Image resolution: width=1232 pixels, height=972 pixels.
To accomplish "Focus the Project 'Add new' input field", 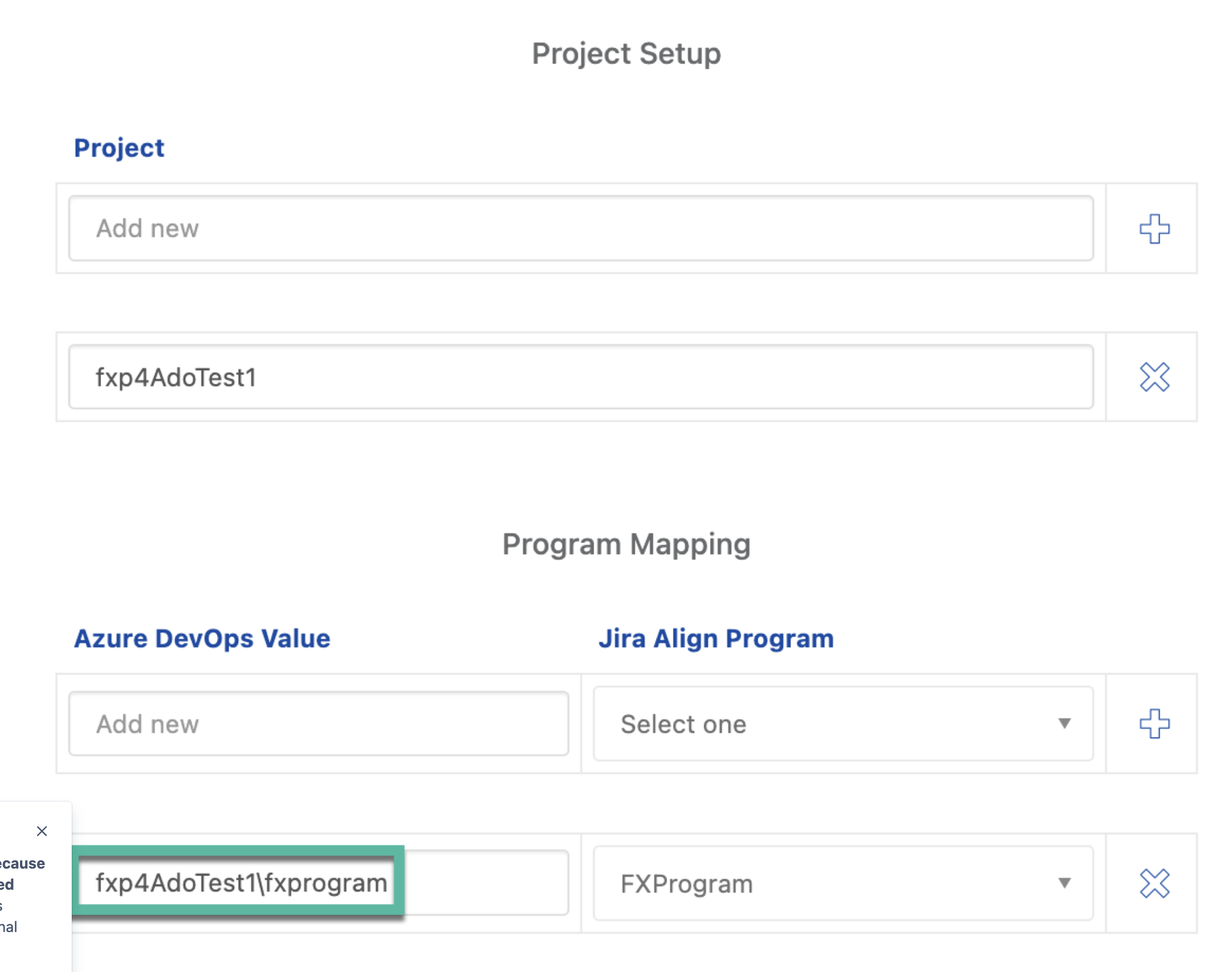I will (580, 229).
